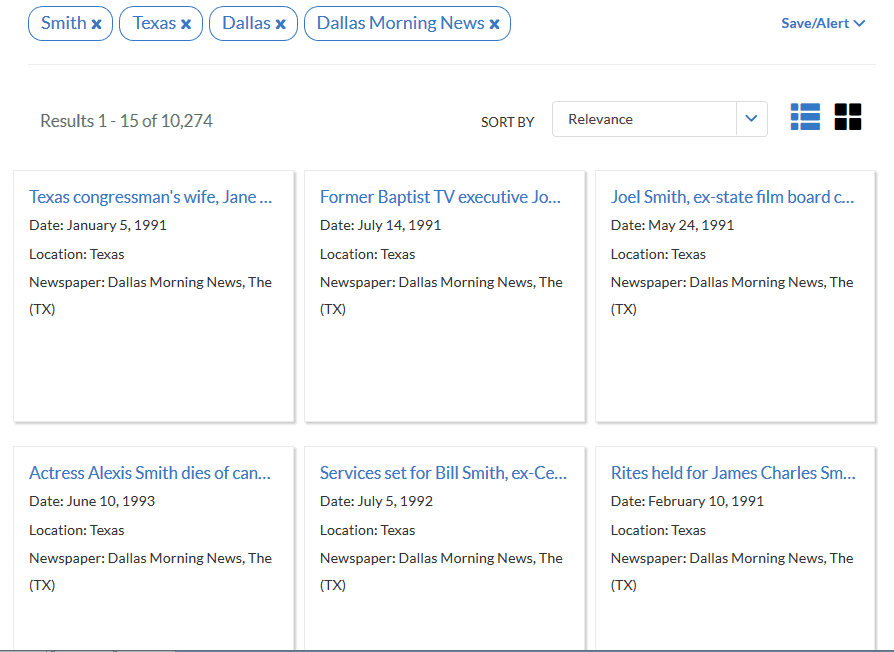Image resolution: width=894 pixels, height=652 pixels.
Task: Open Joel Smith ex-state film board article
Action: point(732,197)
